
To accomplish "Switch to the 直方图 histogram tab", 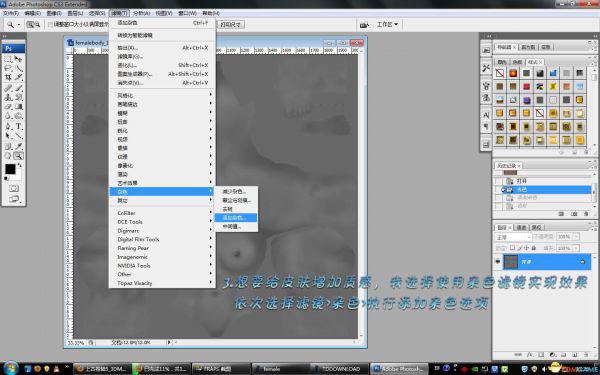I will (528, 47).
